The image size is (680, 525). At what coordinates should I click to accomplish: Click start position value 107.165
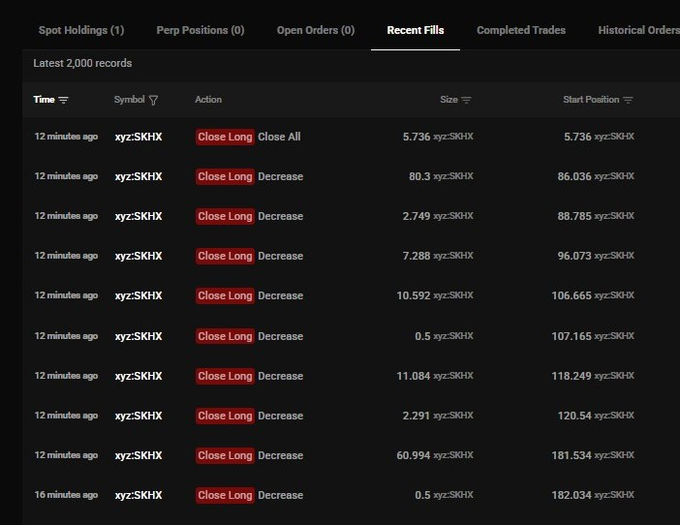pyautogui.click(x=571, y=336)
